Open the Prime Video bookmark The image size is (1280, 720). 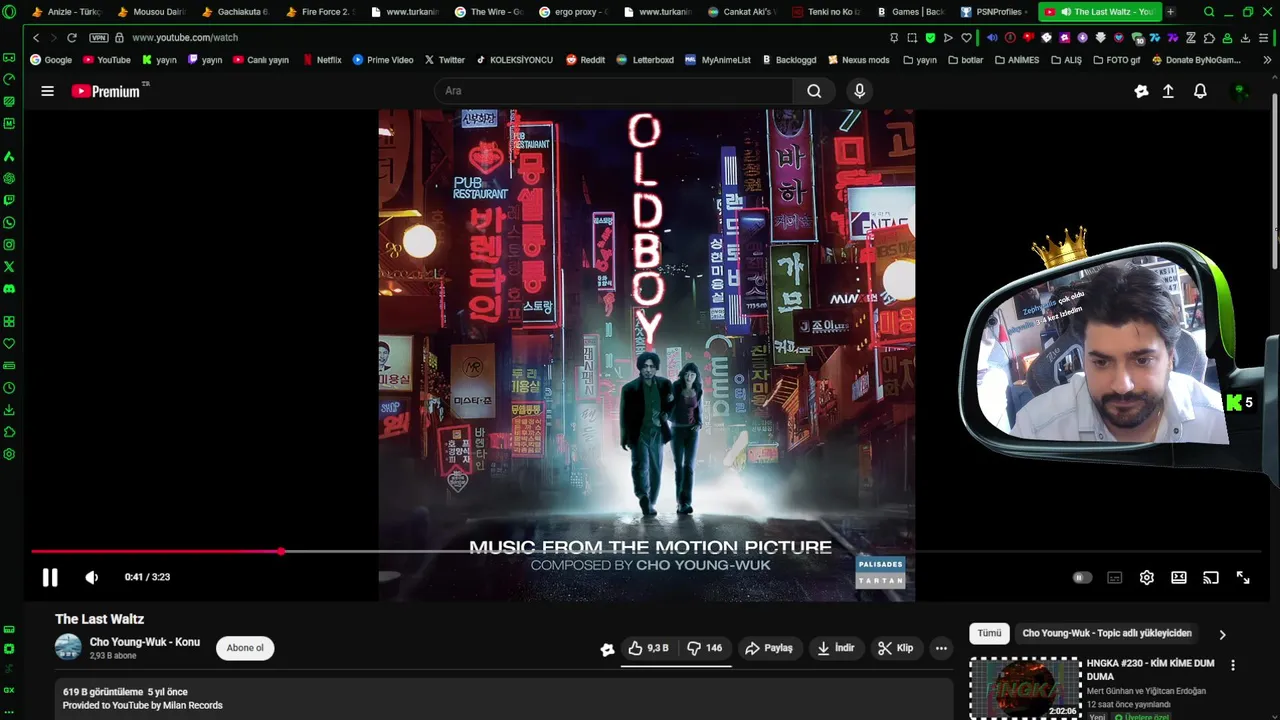(383, 60)
